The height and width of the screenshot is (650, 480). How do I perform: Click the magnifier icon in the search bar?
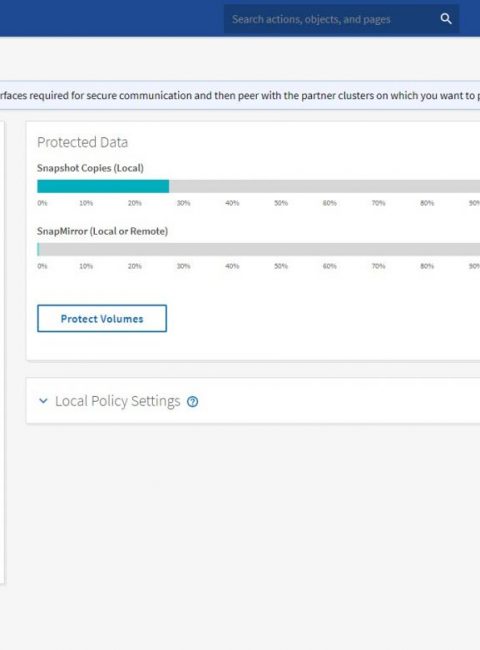tap(446, 19)
